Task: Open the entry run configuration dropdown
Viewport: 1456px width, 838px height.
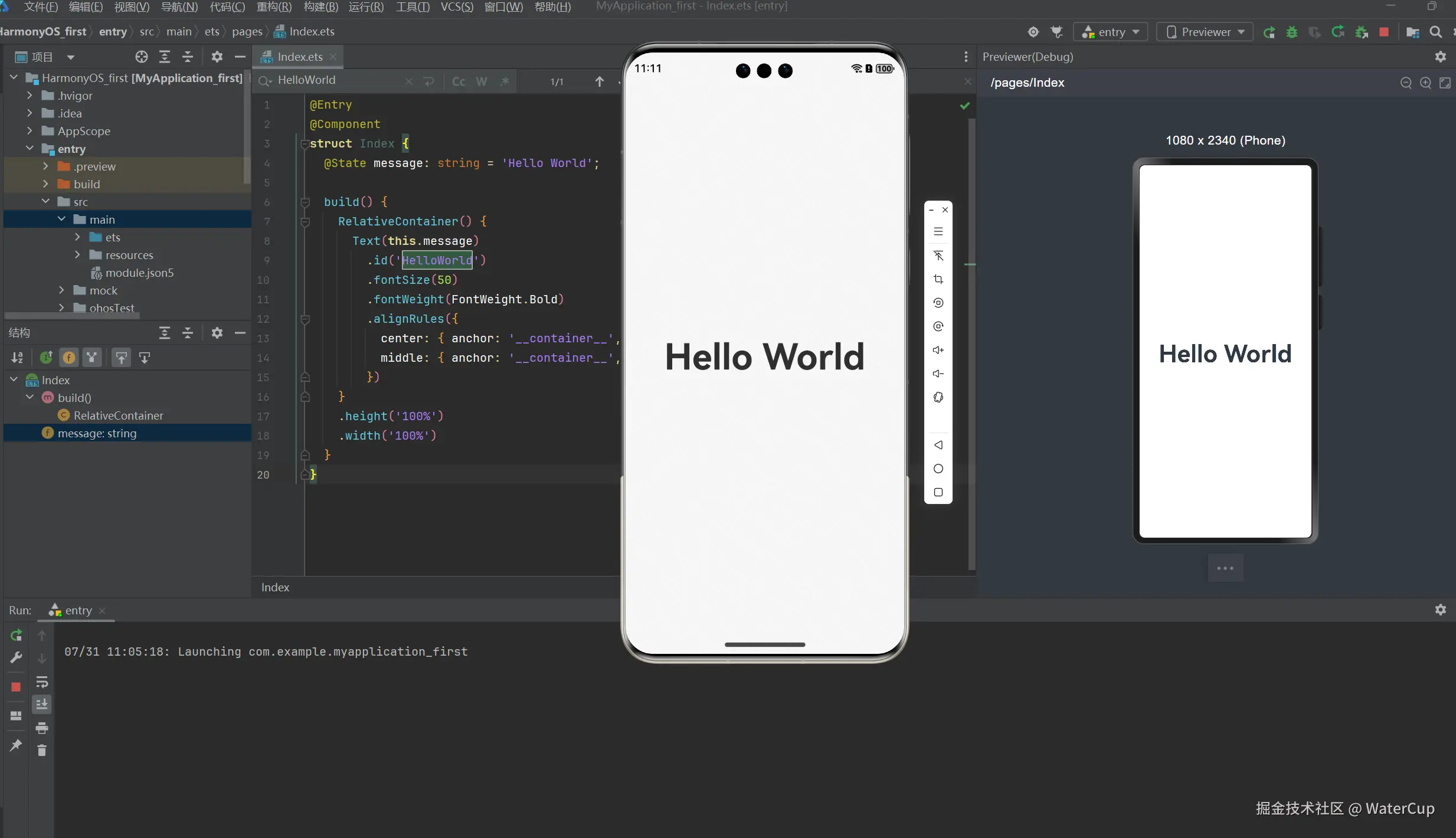Action: (1110, 32)
